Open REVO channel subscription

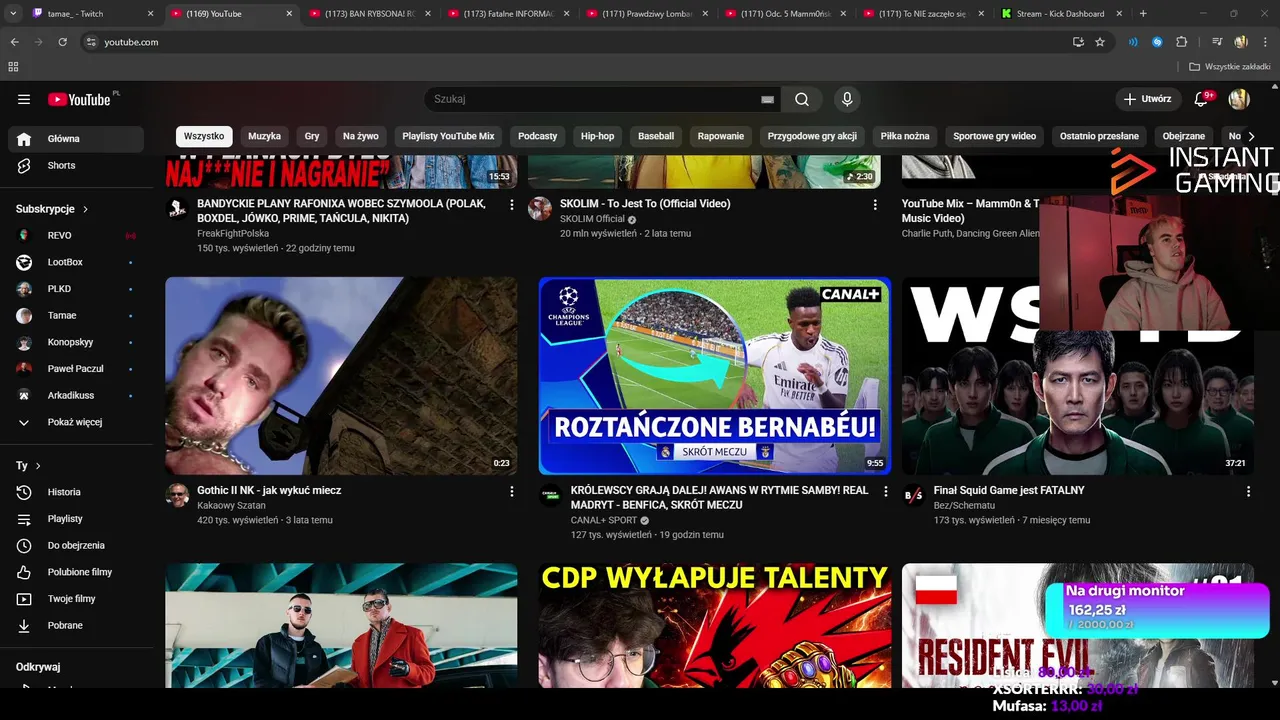(x=76, y=235)
